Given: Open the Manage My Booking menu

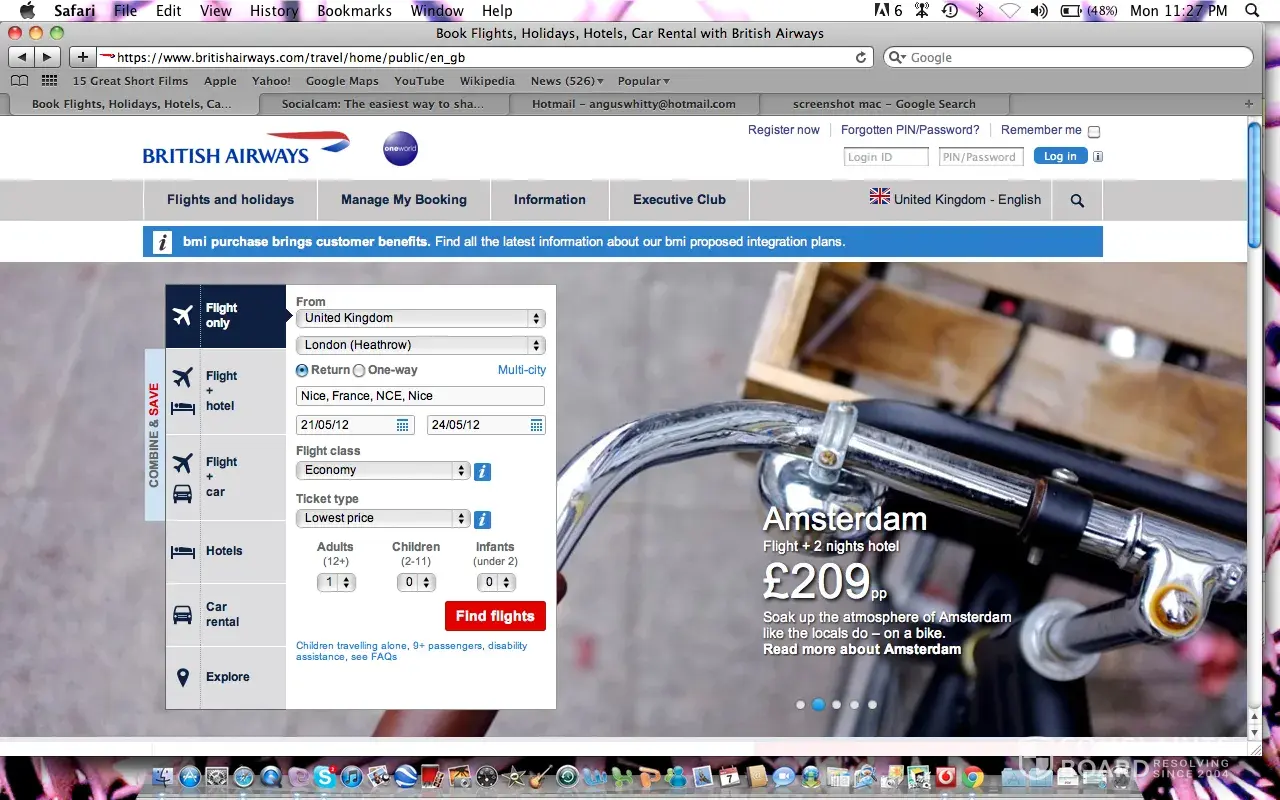Looking at the screenshot, I should pos(403,200).
